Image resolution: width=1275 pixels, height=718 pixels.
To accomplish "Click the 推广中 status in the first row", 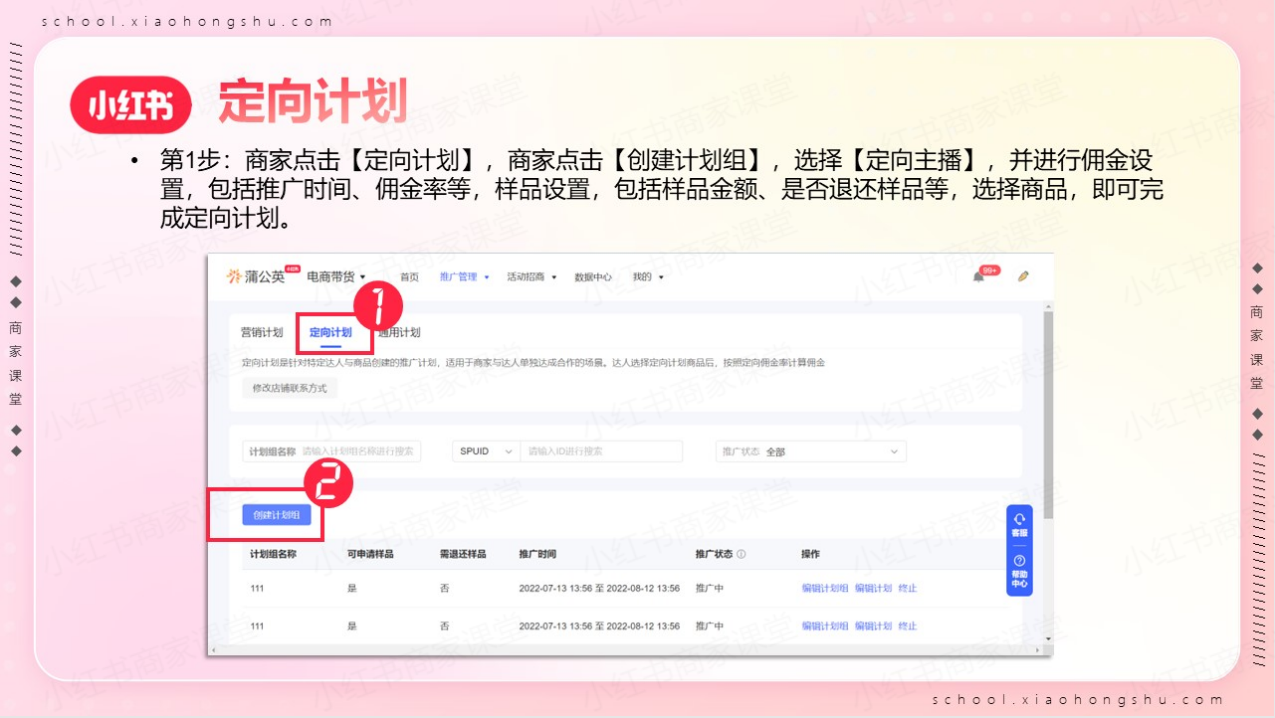I will (709, 588).
